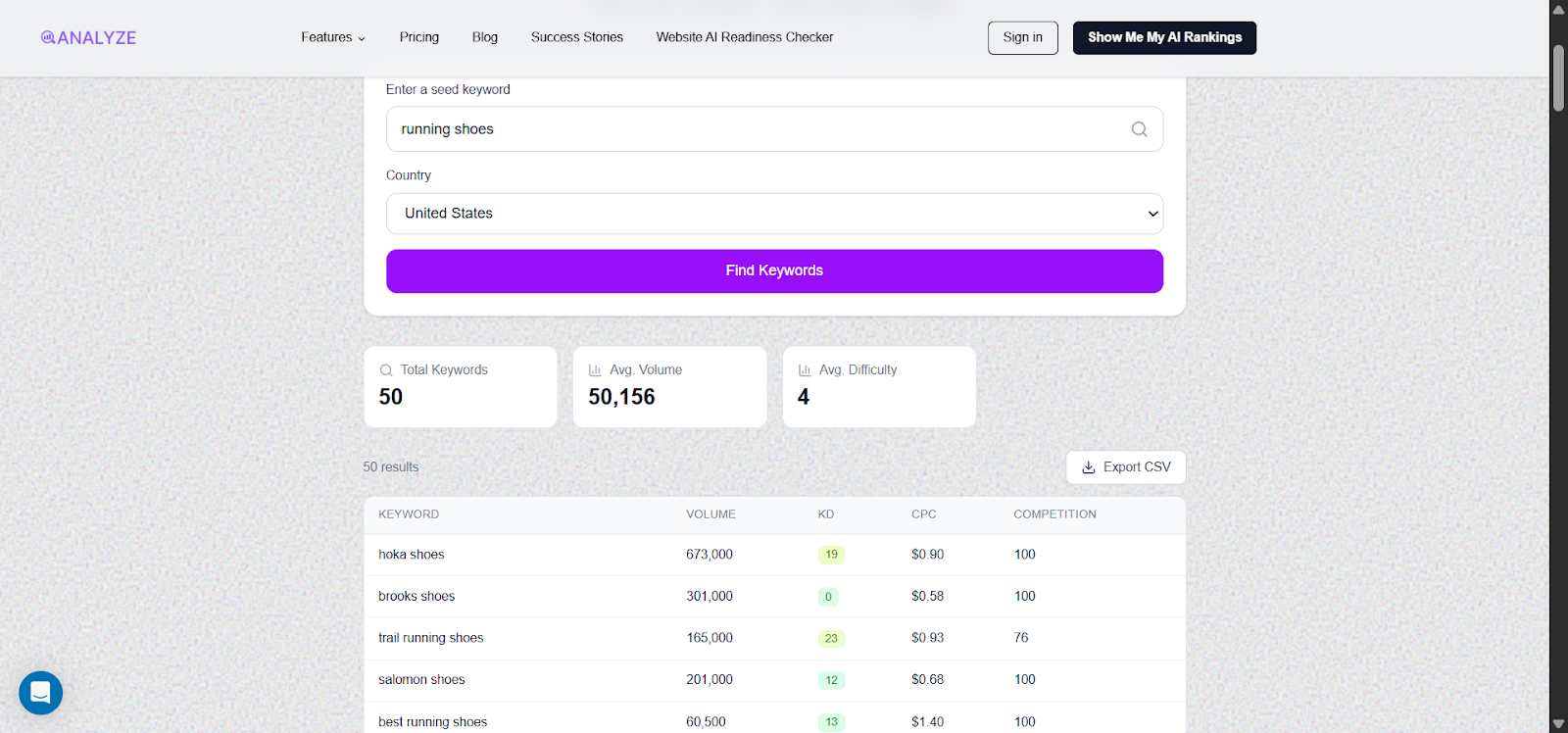Click the search magnifier icon in the keyword field
The height and width of the screenshot is (733, 1568).
1139,129
